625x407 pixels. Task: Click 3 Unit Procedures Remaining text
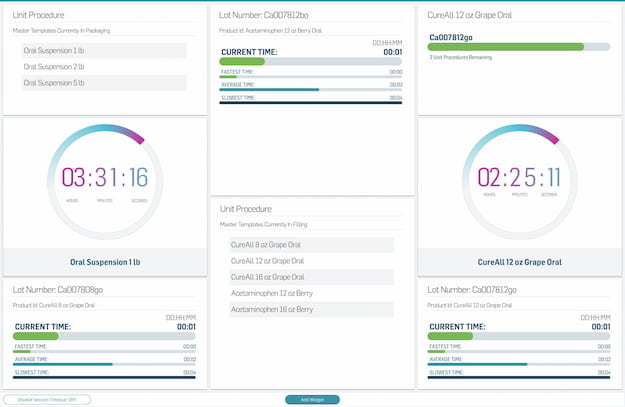tap(460, 57)
